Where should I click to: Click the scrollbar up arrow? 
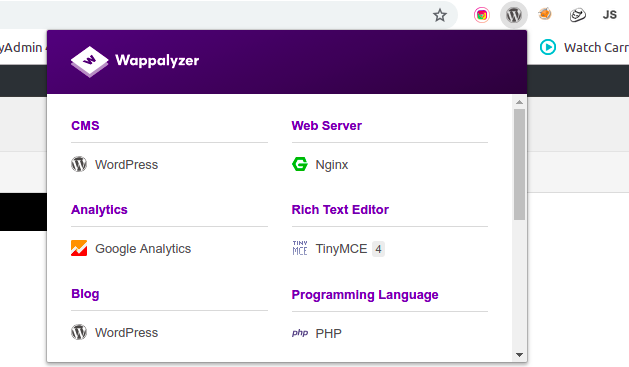(x=519, y=102)
